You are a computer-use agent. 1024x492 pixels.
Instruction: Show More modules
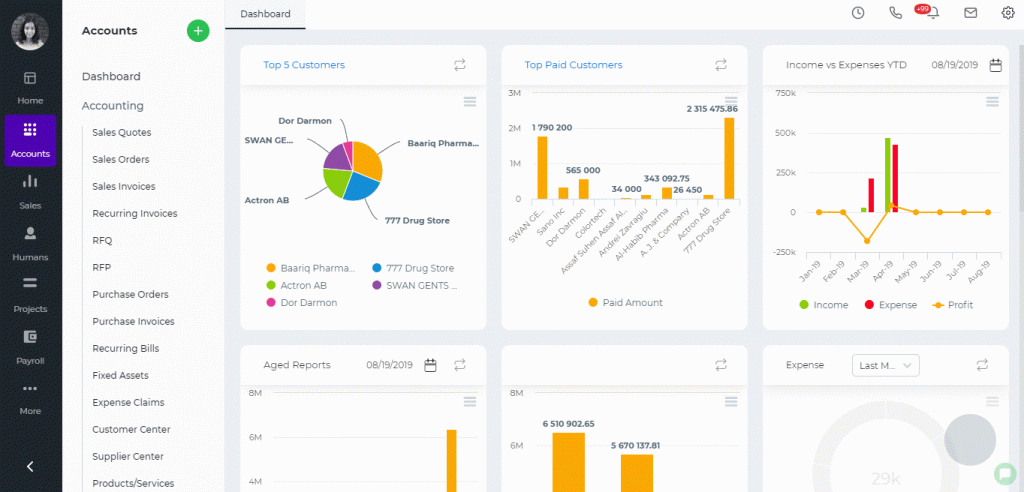[30, 399]
